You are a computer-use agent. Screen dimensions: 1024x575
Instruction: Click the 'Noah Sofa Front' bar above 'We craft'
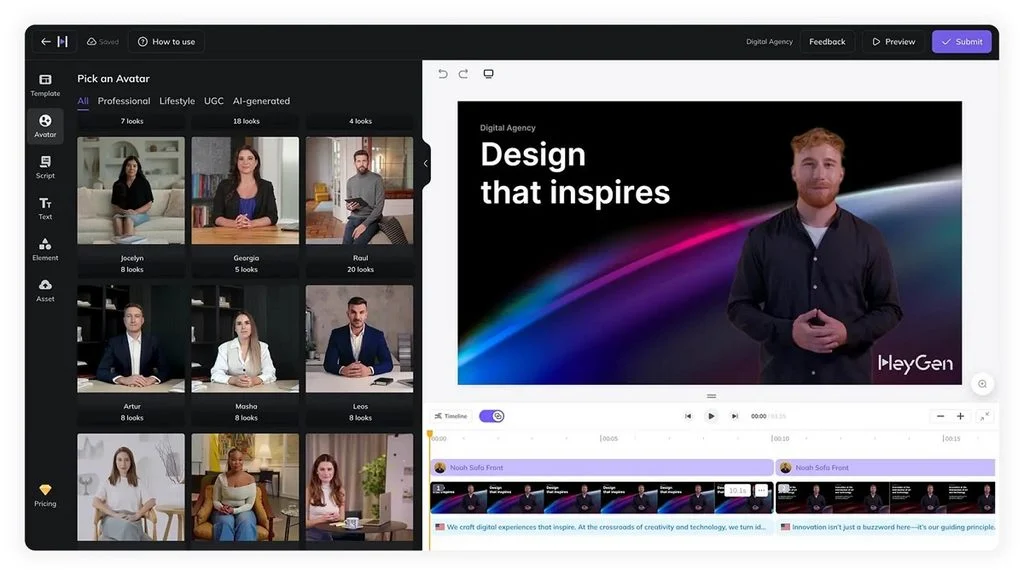pos(601,467)
